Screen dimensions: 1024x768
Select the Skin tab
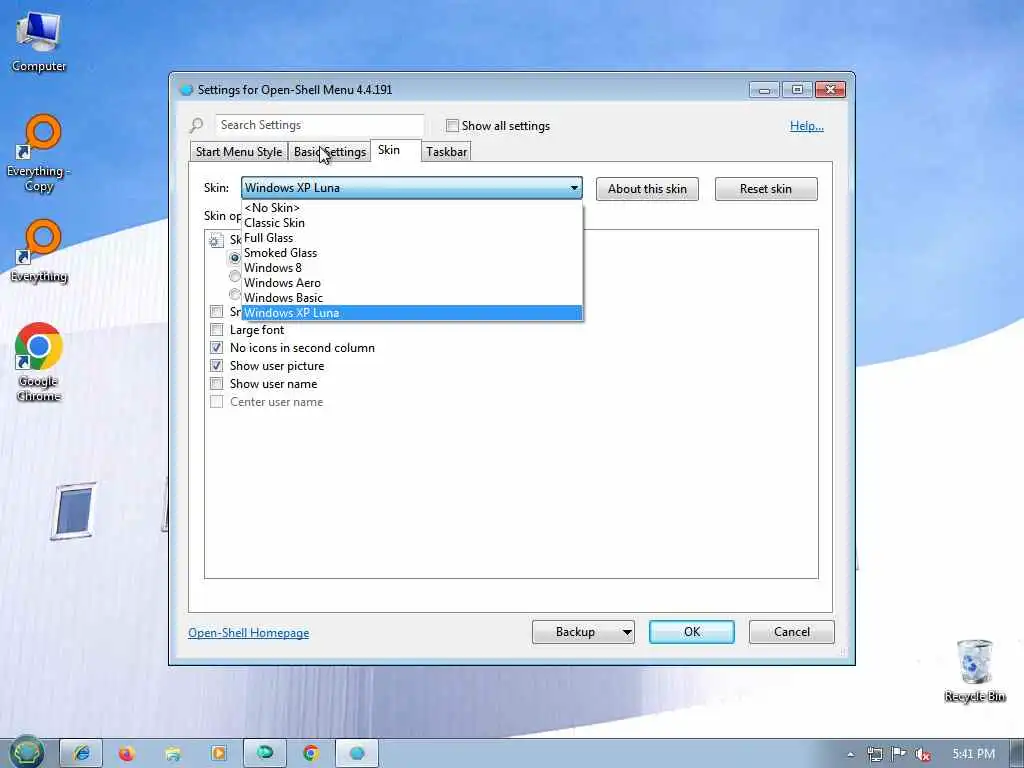396,150
